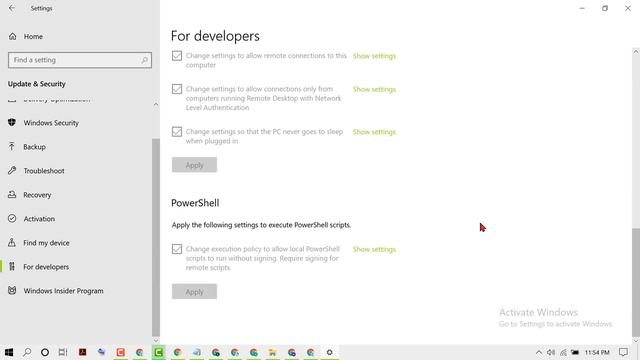640x360 pixels.
Task: Click Show settings for remote connections
Action: (374, 56)
